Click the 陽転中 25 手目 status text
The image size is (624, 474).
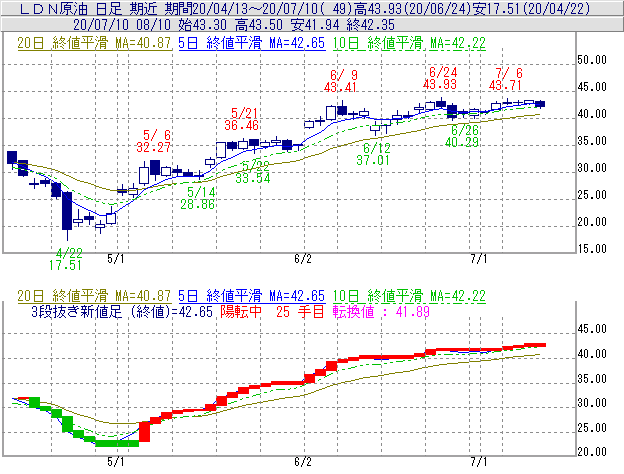tap(273, 311)
